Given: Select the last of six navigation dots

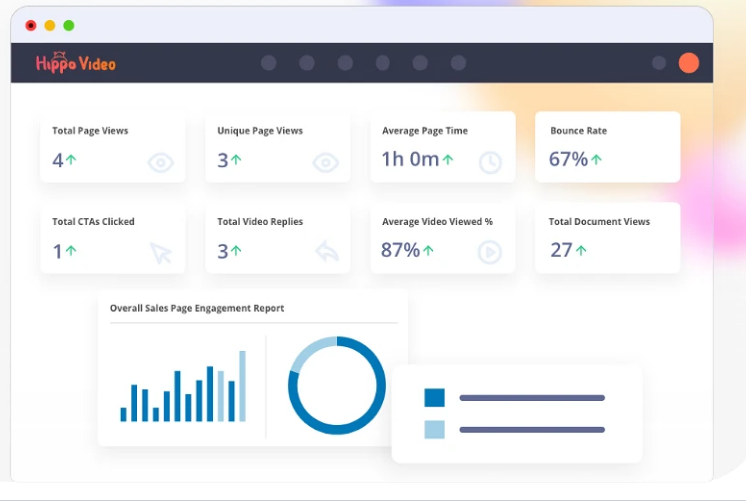Looking at the screenshot, I should click(x=459, y=63).
